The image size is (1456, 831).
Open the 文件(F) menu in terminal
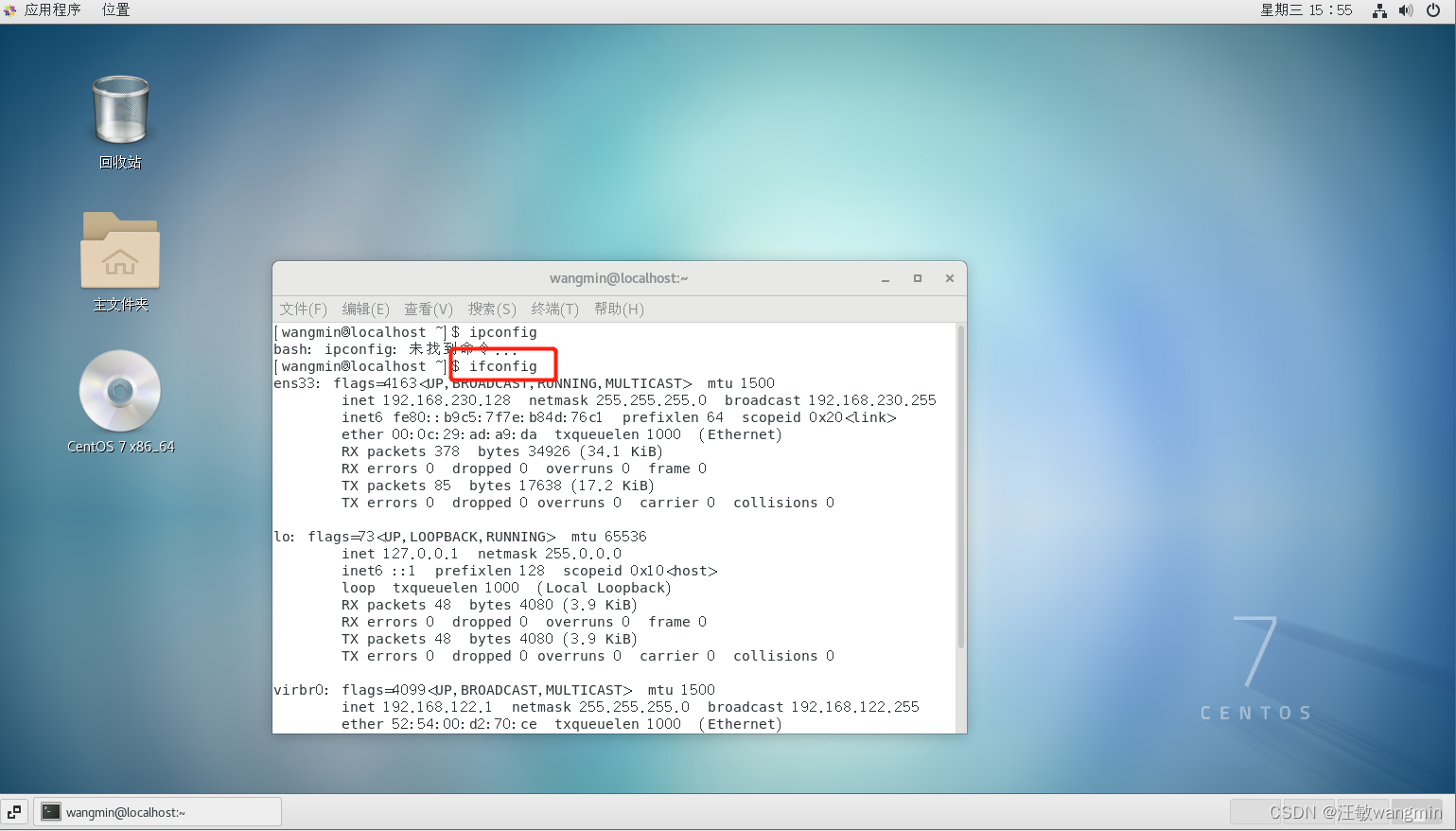303,309
